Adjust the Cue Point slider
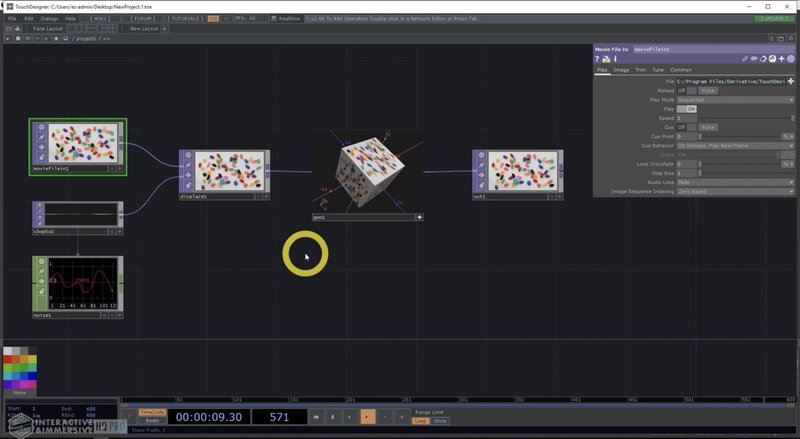 [x=739, y=137]
